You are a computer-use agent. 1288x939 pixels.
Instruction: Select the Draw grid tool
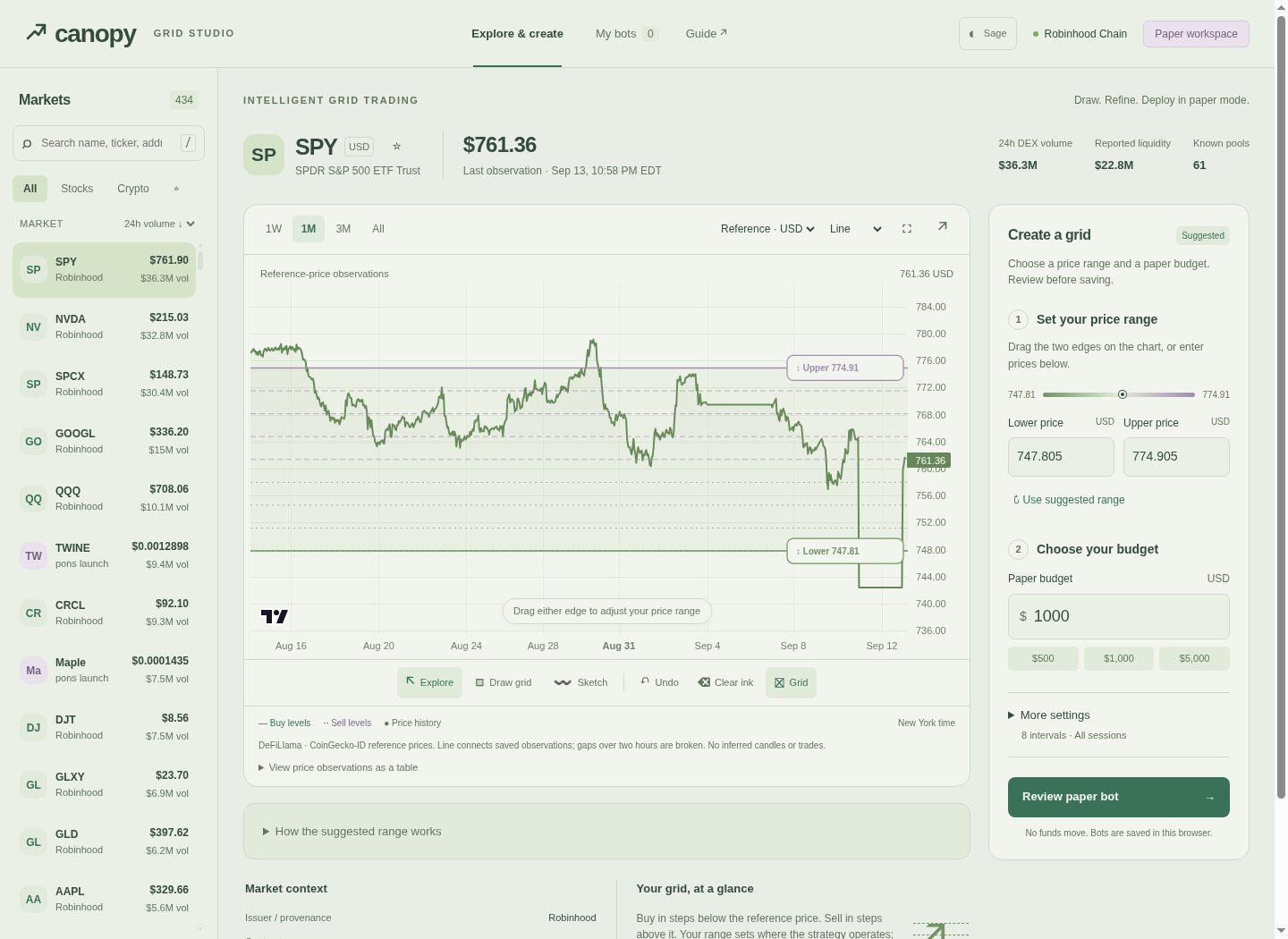504,682
